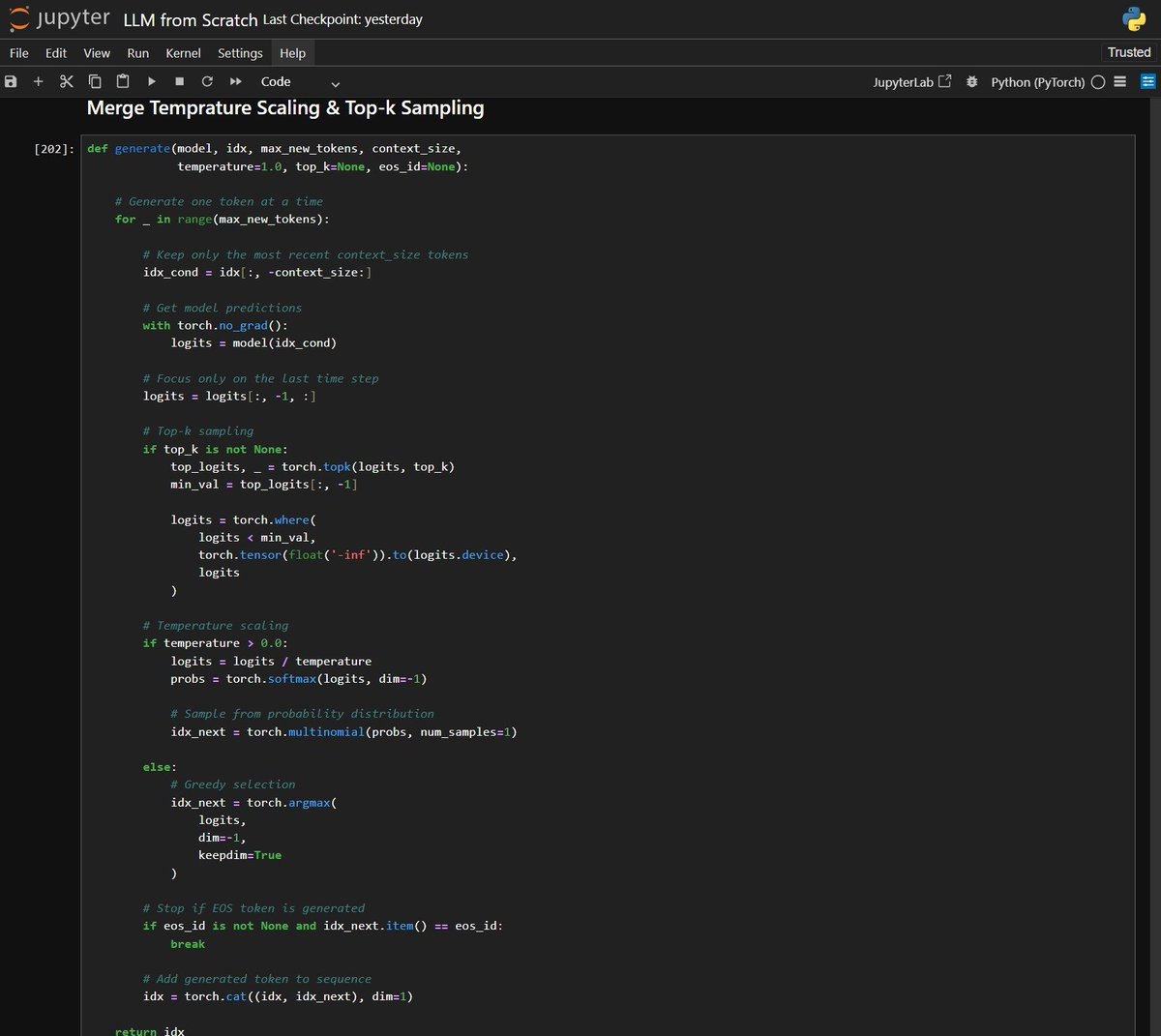Open the Kernel menu
The height and width of the screenshot is (1036, 1161).
coord(183,53)
